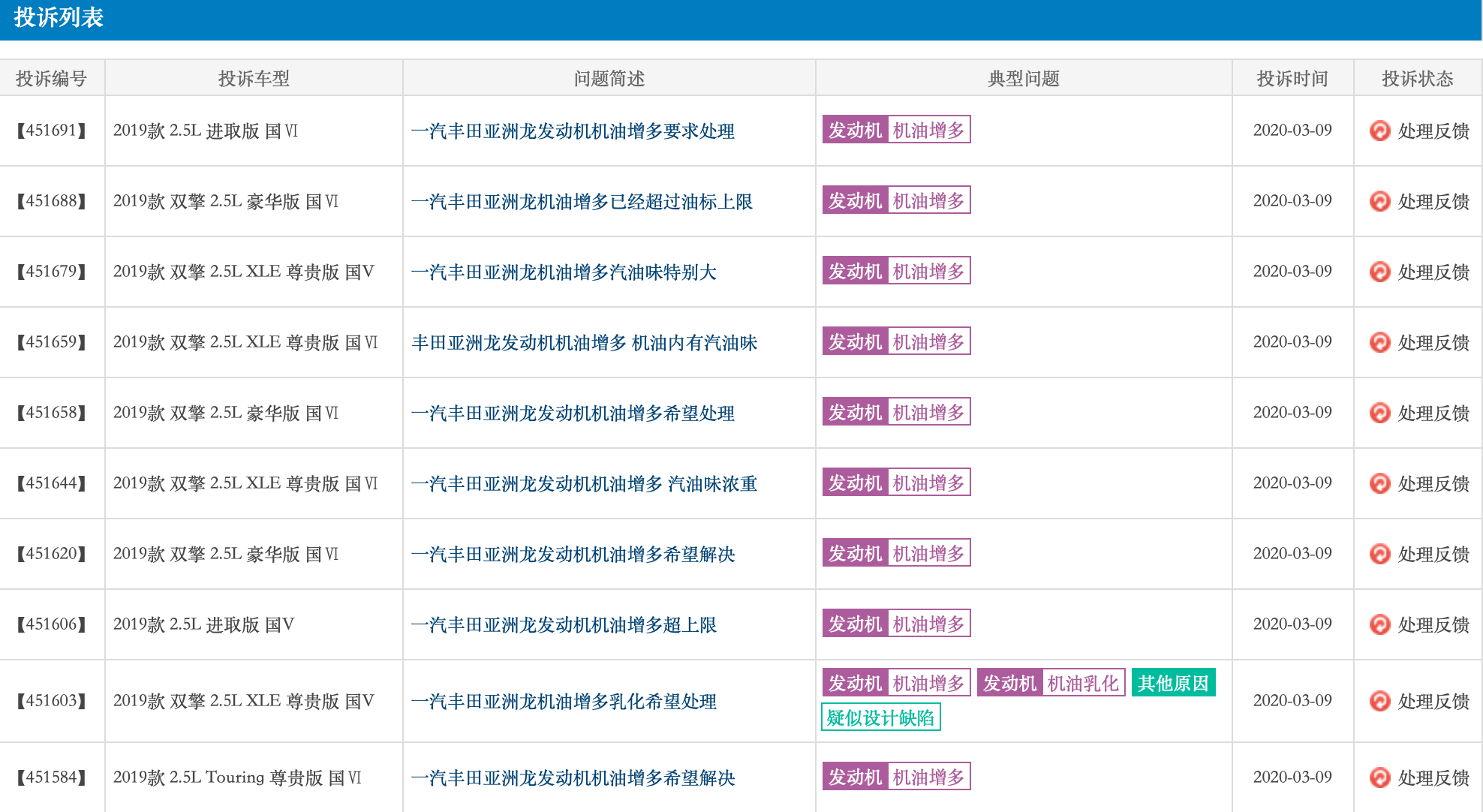Click the 投诉时间 column header
Viewport: 1483px width, 812px height.
click(1292, 78)
